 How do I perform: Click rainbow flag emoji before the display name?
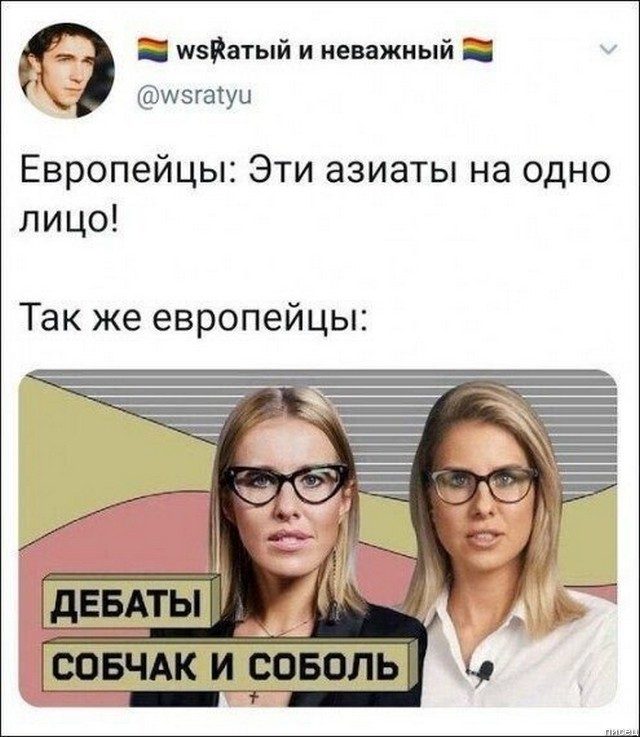pyautogui.click(x=153, y=51)
